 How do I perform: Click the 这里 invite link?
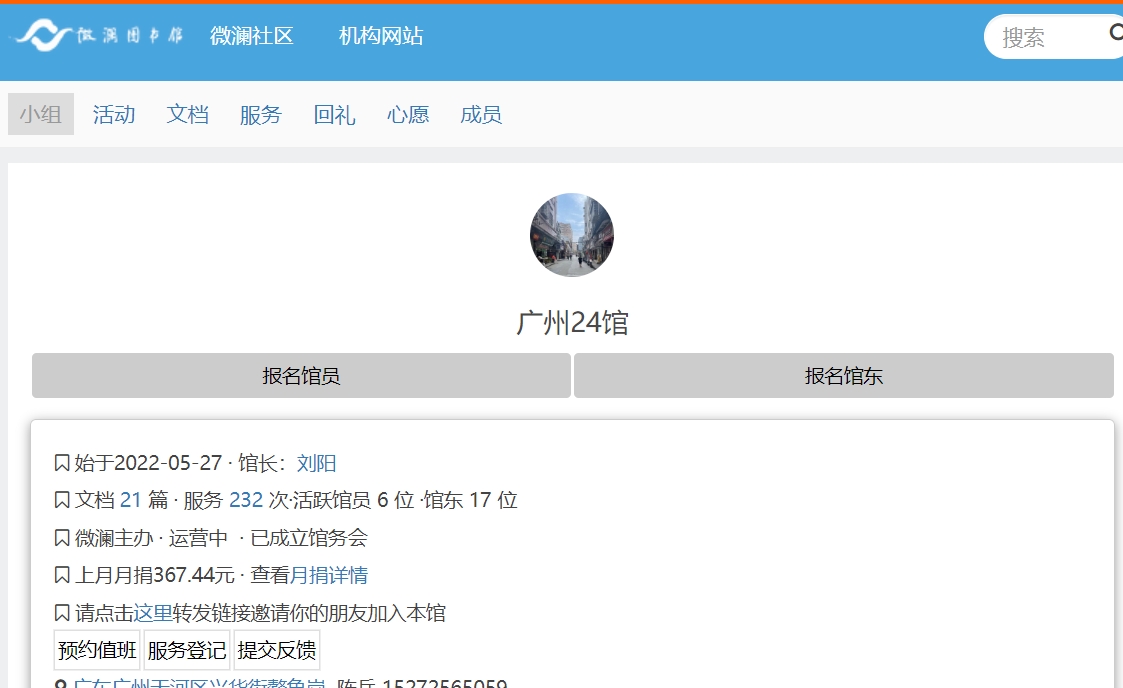click(153, 613)
